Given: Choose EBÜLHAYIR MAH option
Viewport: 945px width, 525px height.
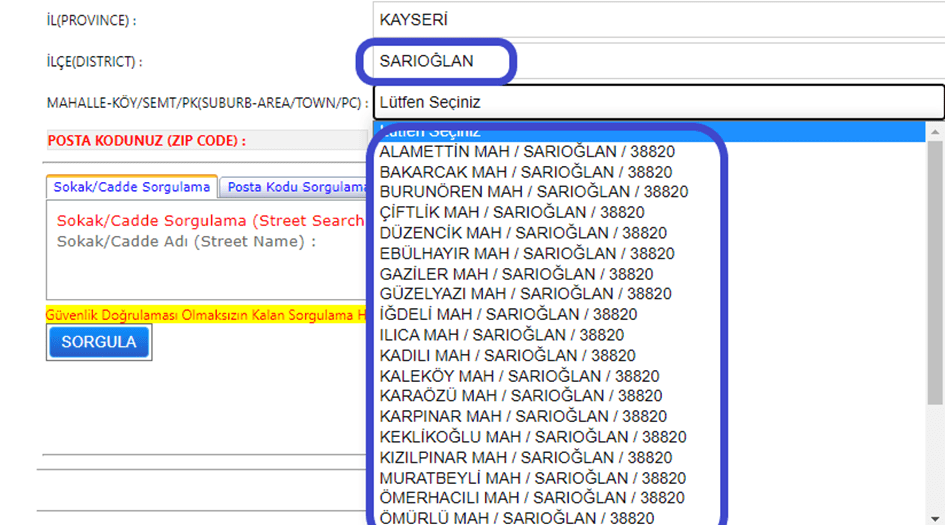Looking at the screenshot, I should tap(527, 254).
